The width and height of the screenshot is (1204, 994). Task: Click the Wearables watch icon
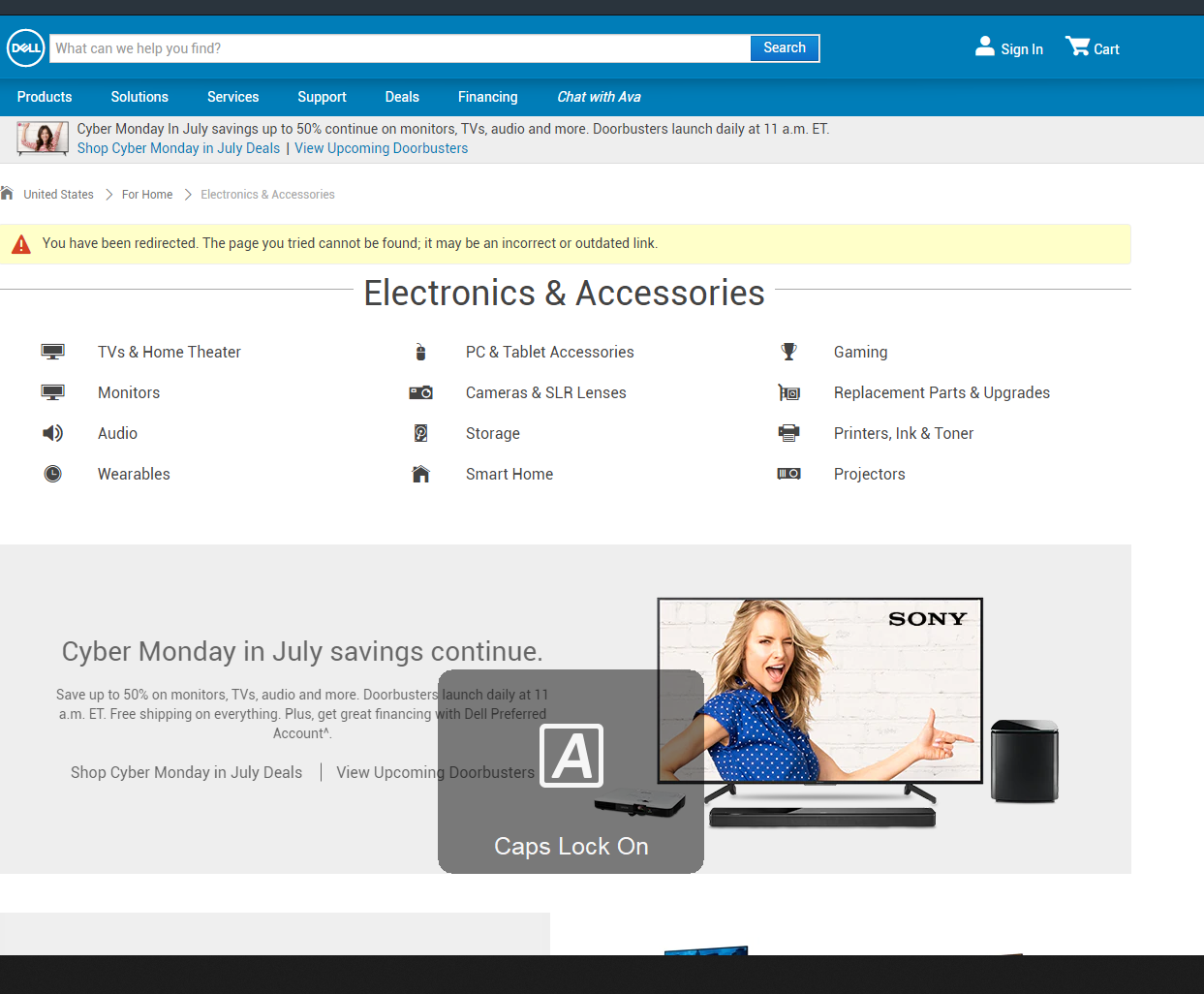point(52,474)
